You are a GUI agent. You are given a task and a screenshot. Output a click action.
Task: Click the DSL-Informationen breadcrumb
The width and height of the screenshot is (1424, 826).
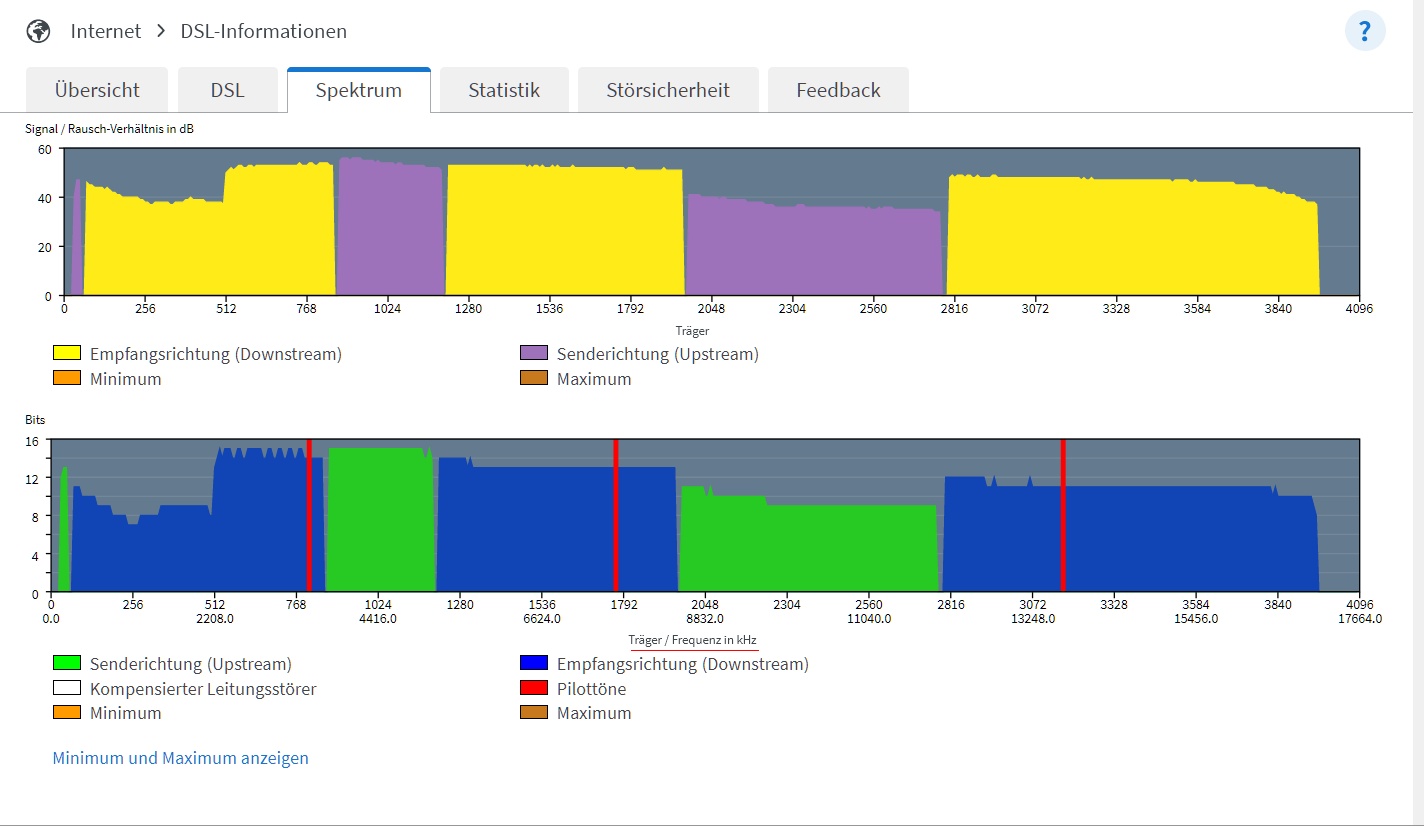click(x=264, y=31)
